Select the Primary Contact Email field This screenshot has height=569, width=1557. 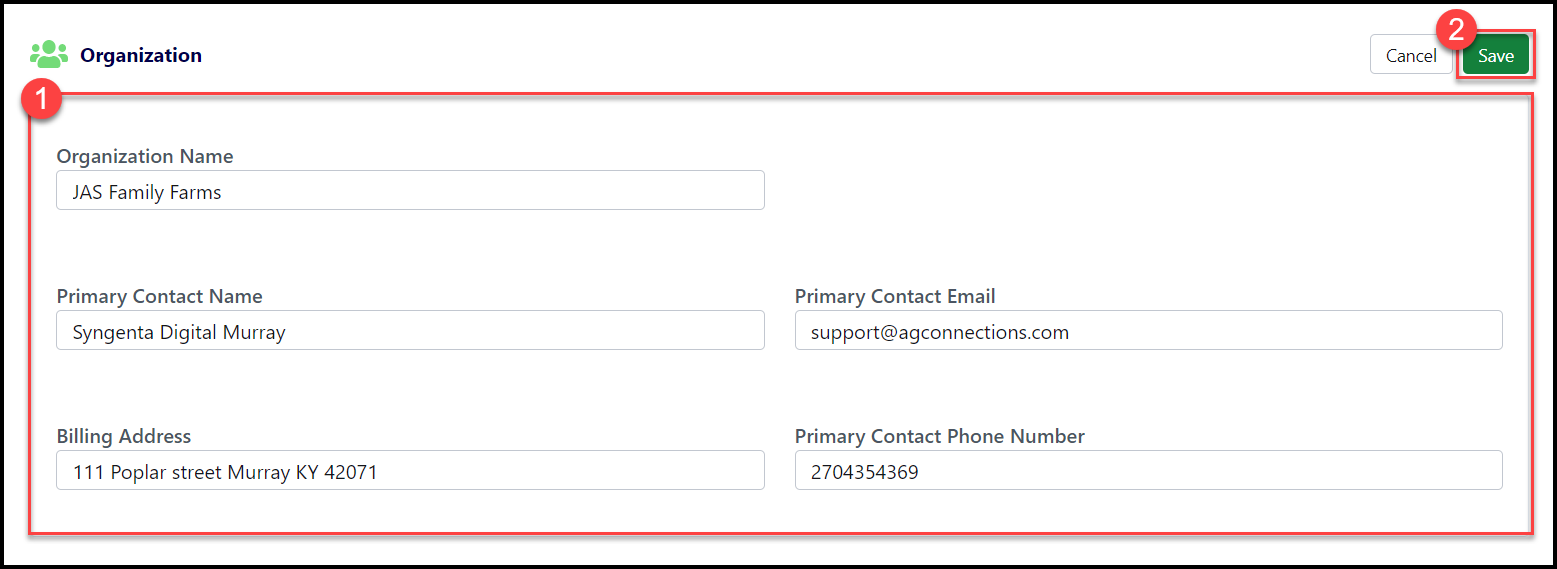(x=1148, y=330)
